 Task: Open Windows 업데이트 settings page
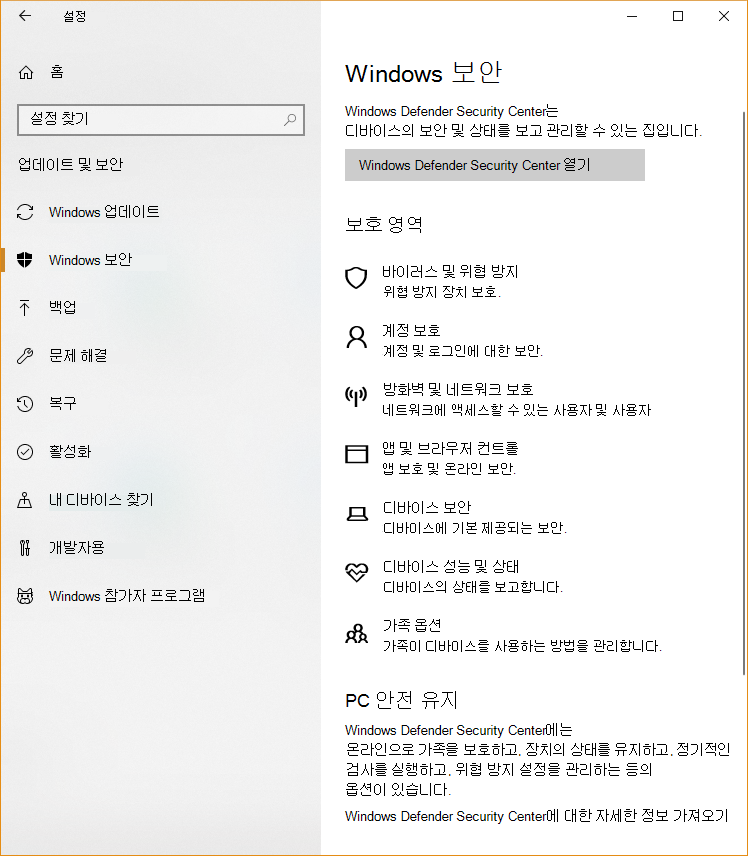pos(104,212)
